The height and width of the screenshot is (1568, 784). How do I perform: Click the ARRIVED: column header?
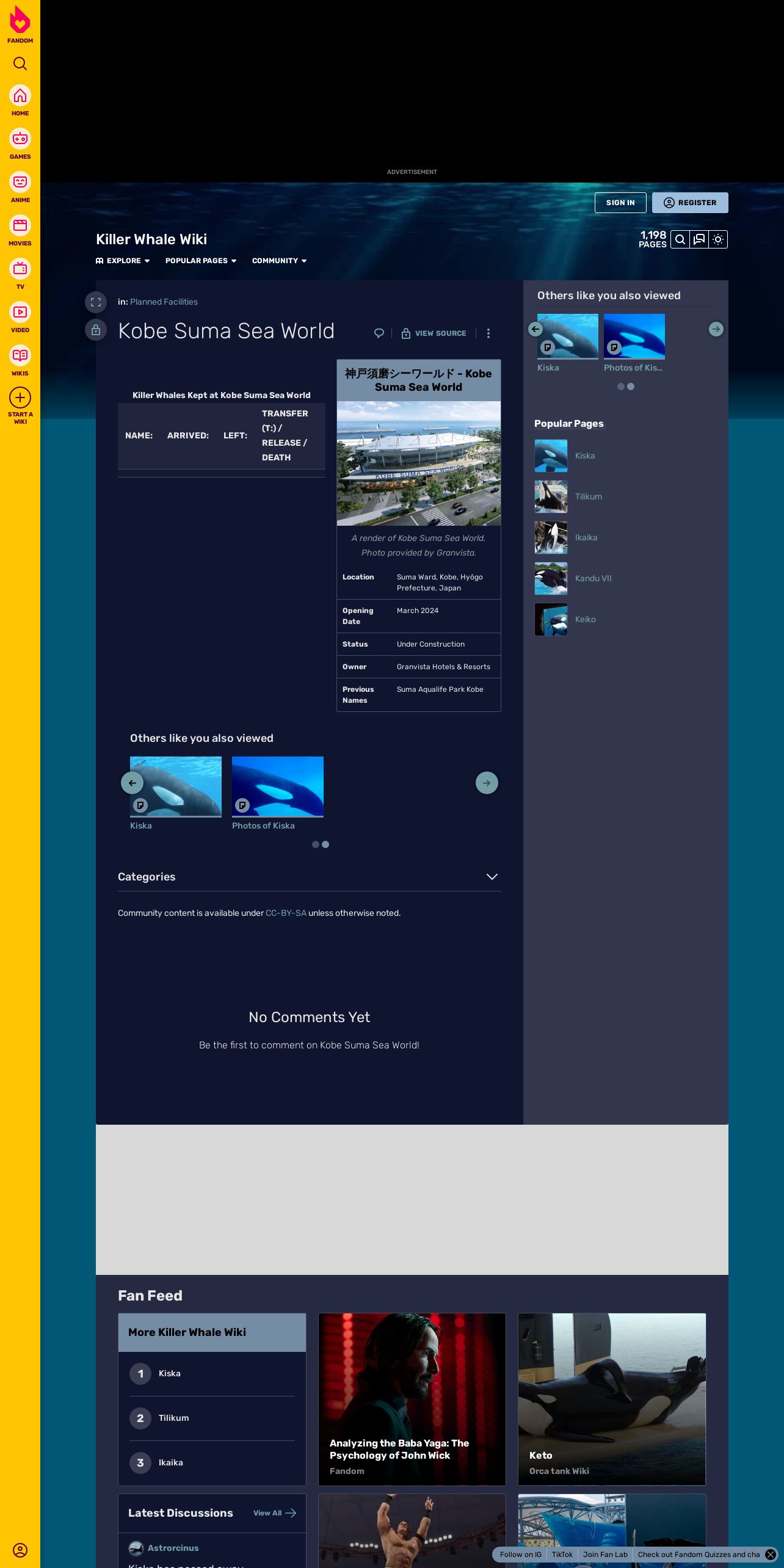coord(188,435)
